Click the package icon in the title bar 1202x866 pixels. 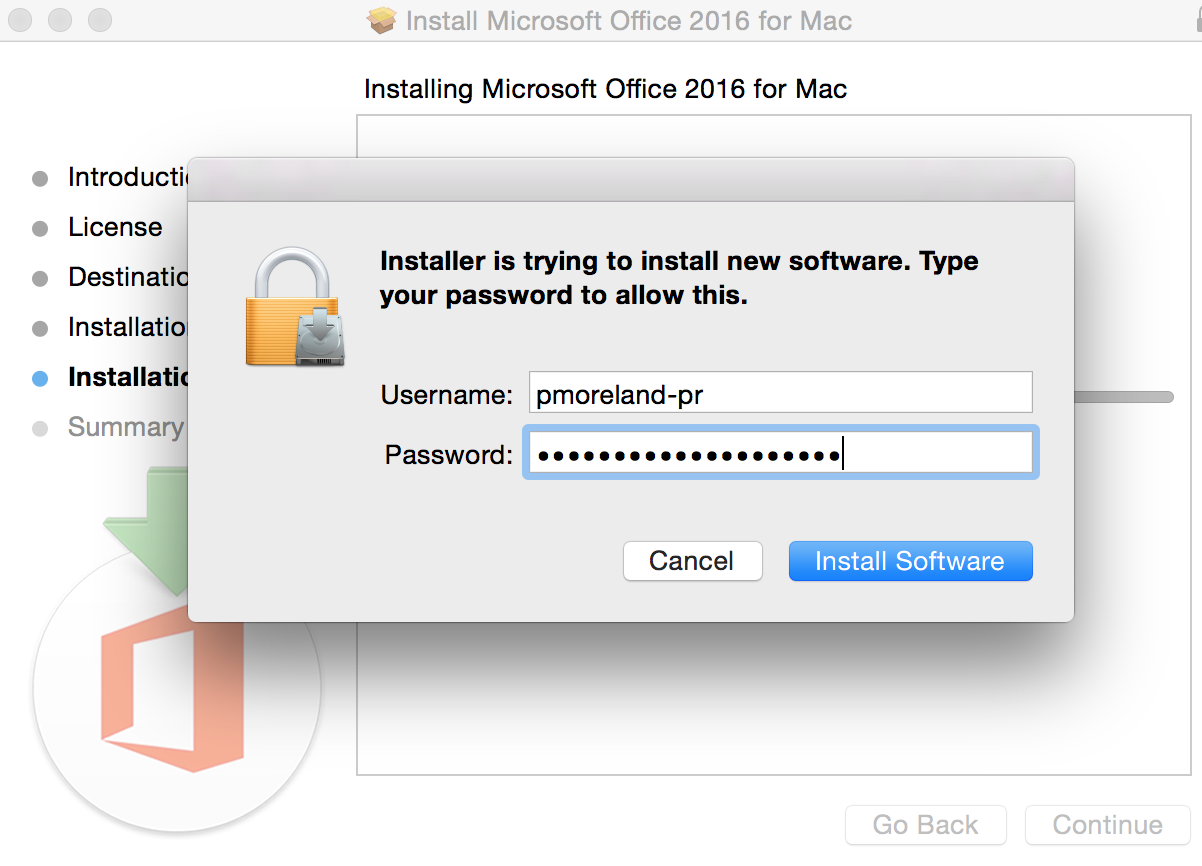coord(382,20)
